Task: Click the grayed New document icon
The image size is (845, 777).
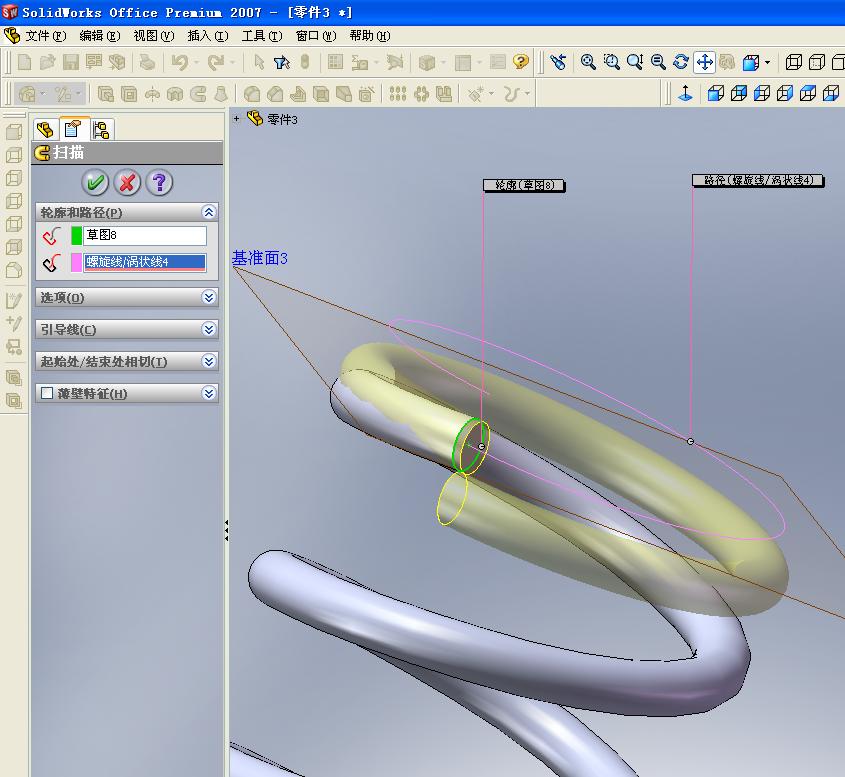Action: pyautogui.click(x=24, y=62)
